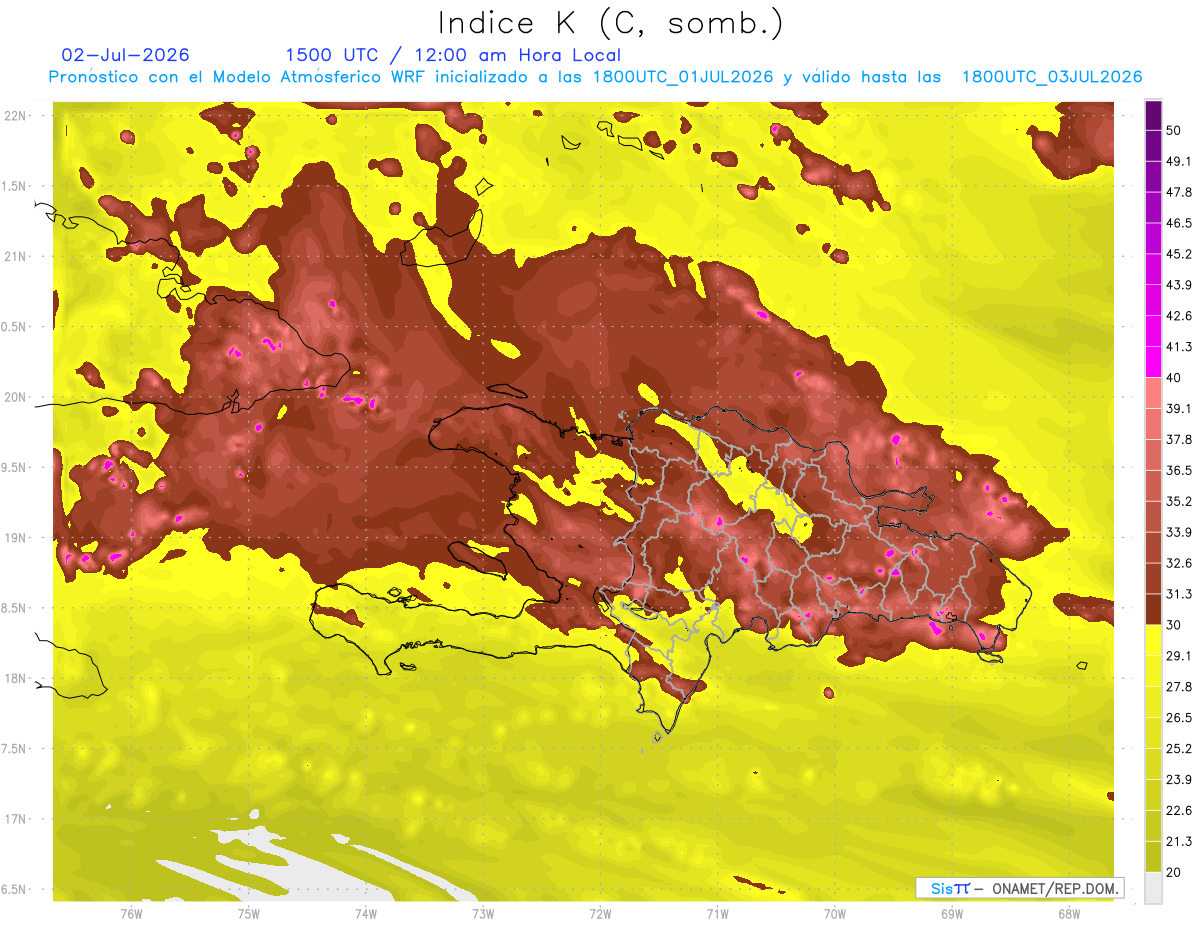The height and width of the screenshot is (927, 1200).
Task: Click the colorbar value '35.2'
Action: (x=1178, y=501)
